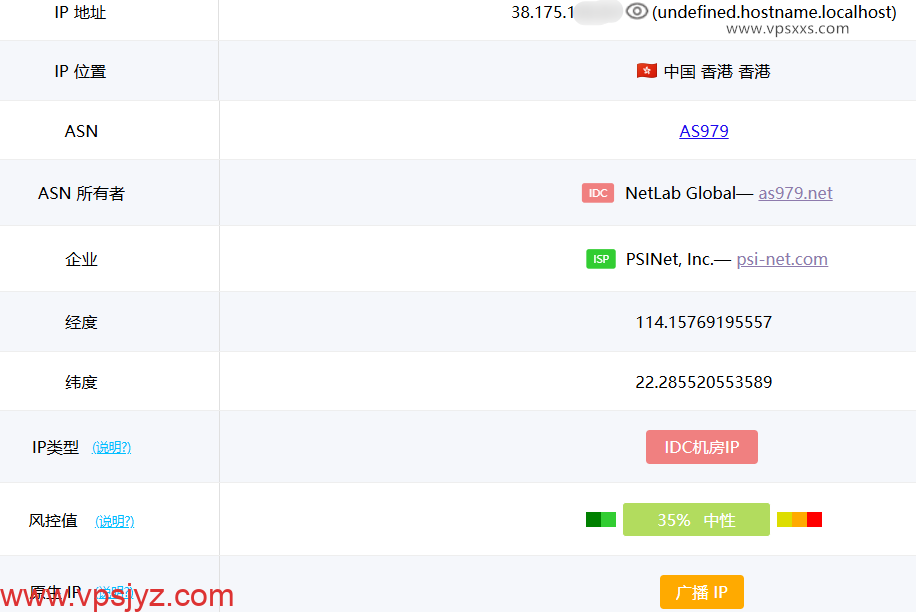Open the explanation link next to 风控值
The width and height of the screenshot is (916, 612).
pos(114,521)
